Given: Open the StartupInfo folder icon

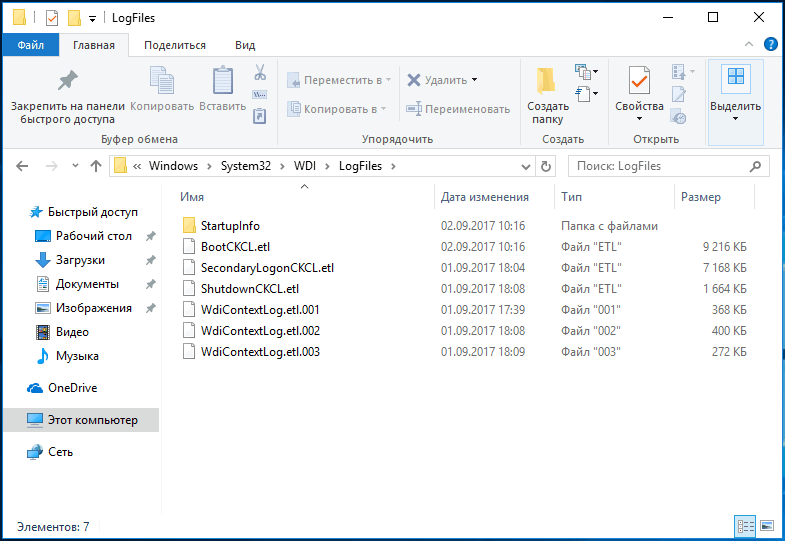Looking at the screenshot, I should pos(189,226).
